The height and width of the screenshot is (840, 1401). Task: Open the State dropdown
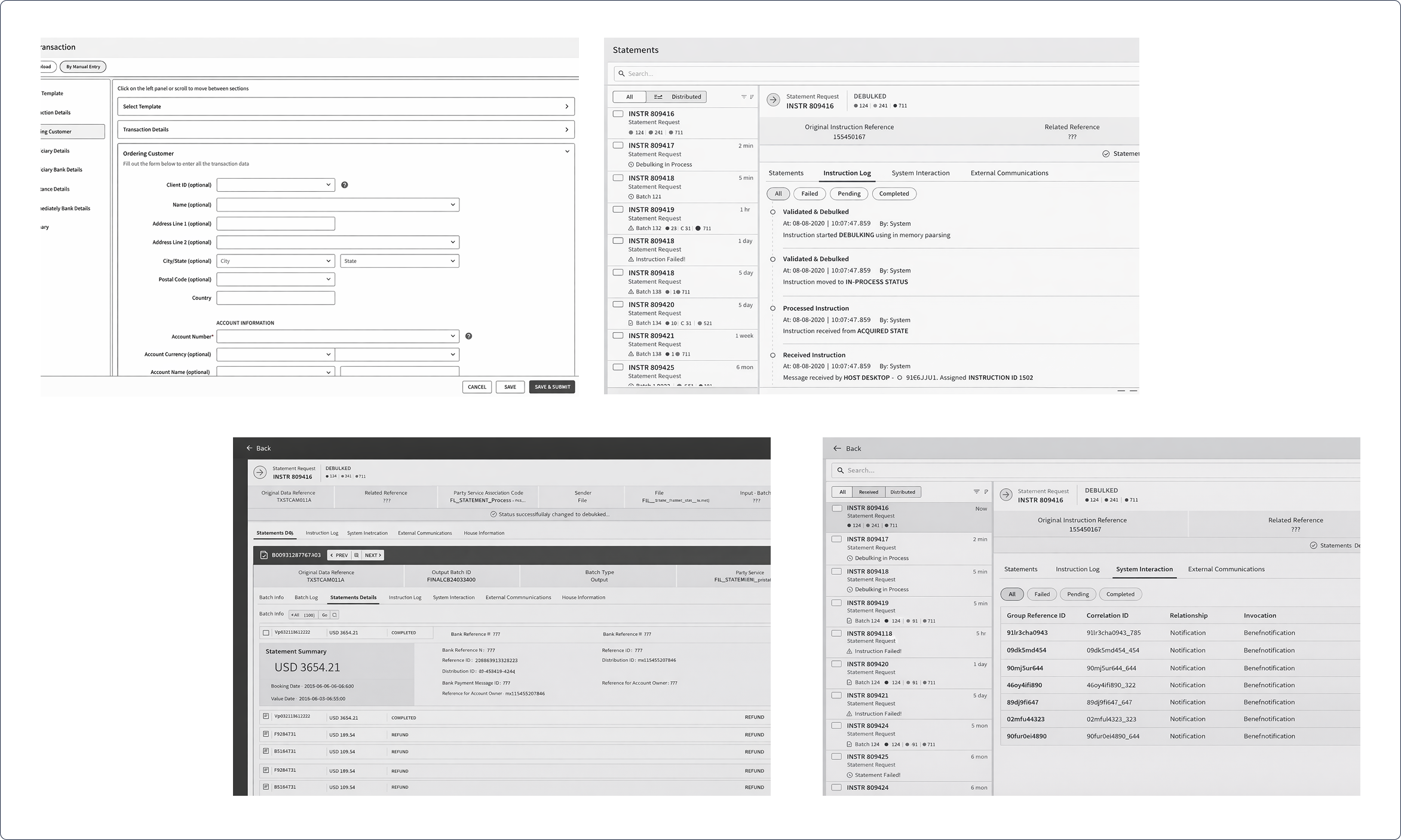pos(399,261)
